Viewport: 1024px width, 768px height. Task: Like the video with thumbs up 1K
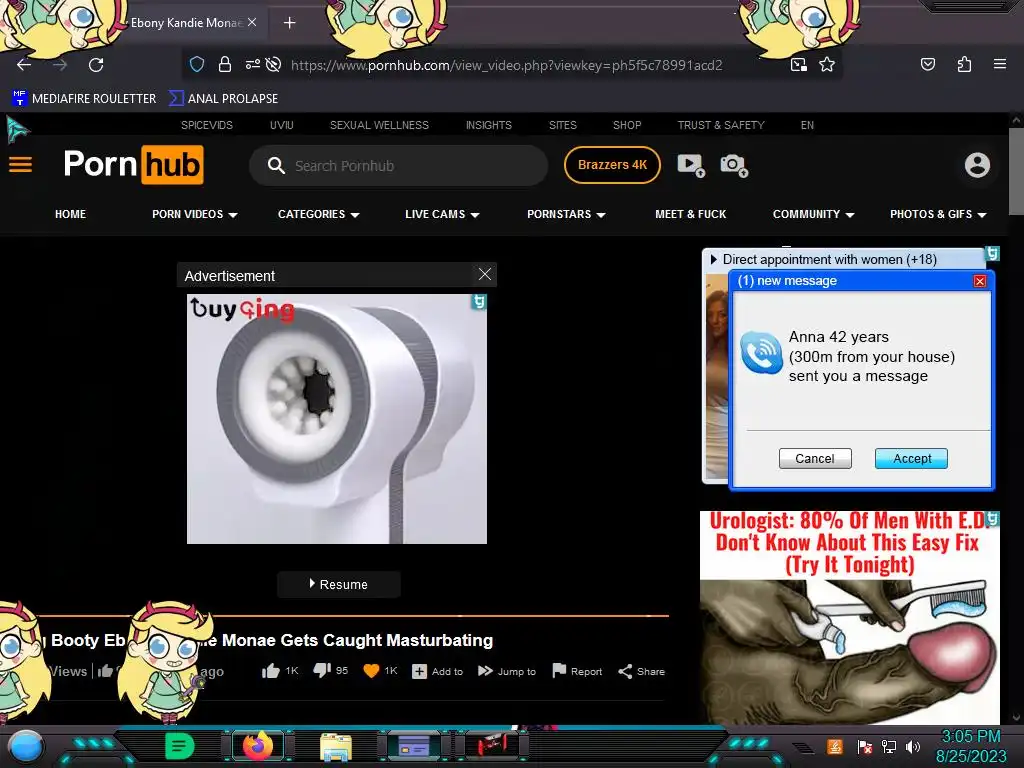click(280, 671)
